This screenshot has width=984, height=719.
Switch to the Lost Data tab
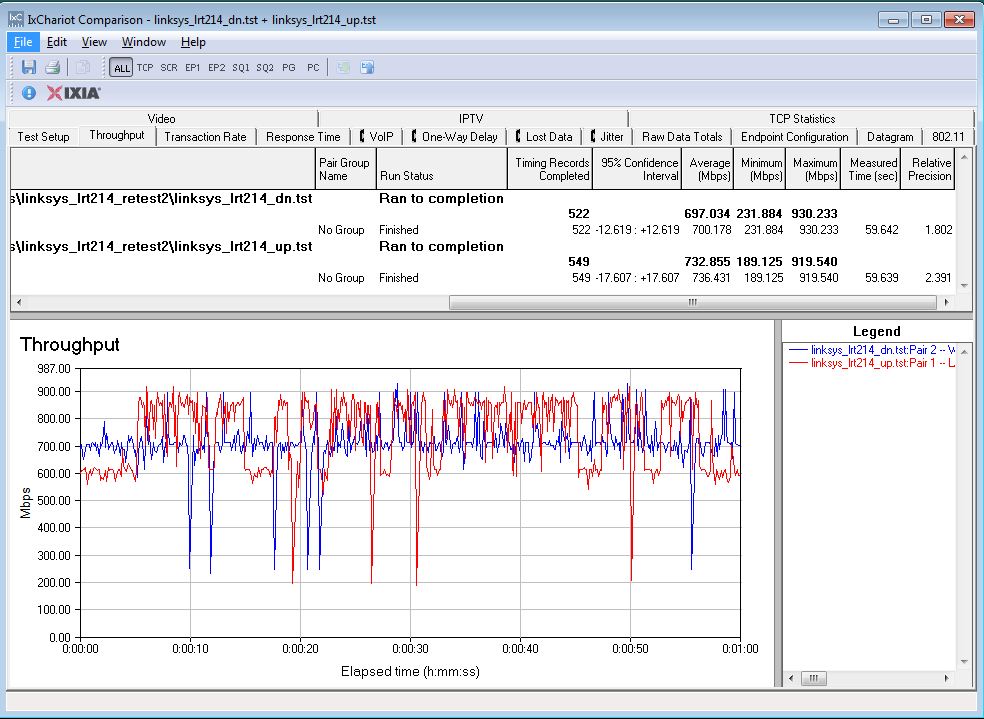coord(544,137)
